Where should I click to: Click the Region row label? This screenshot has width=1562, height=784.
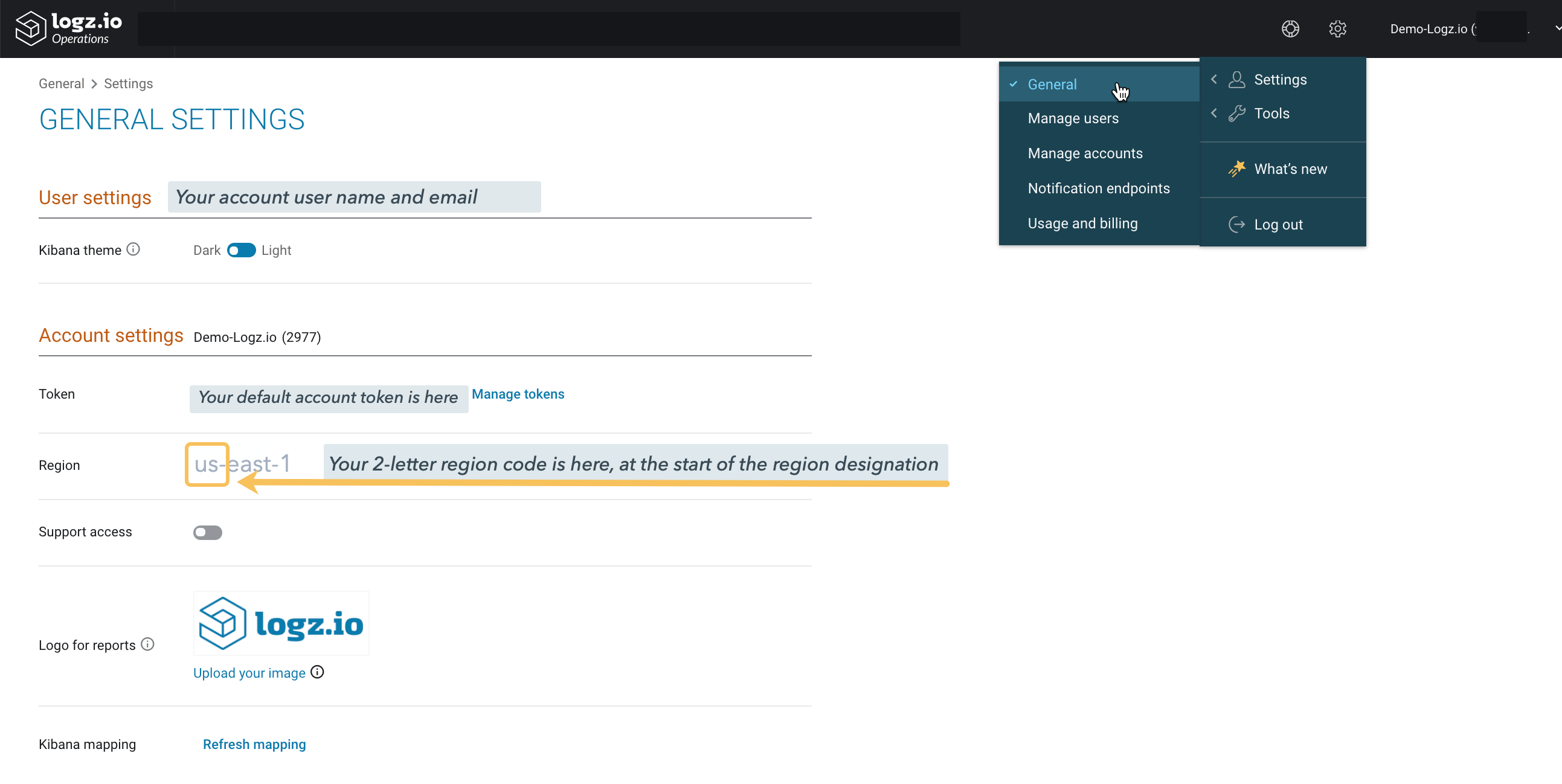pyautogui.click(x=59, y=465)
